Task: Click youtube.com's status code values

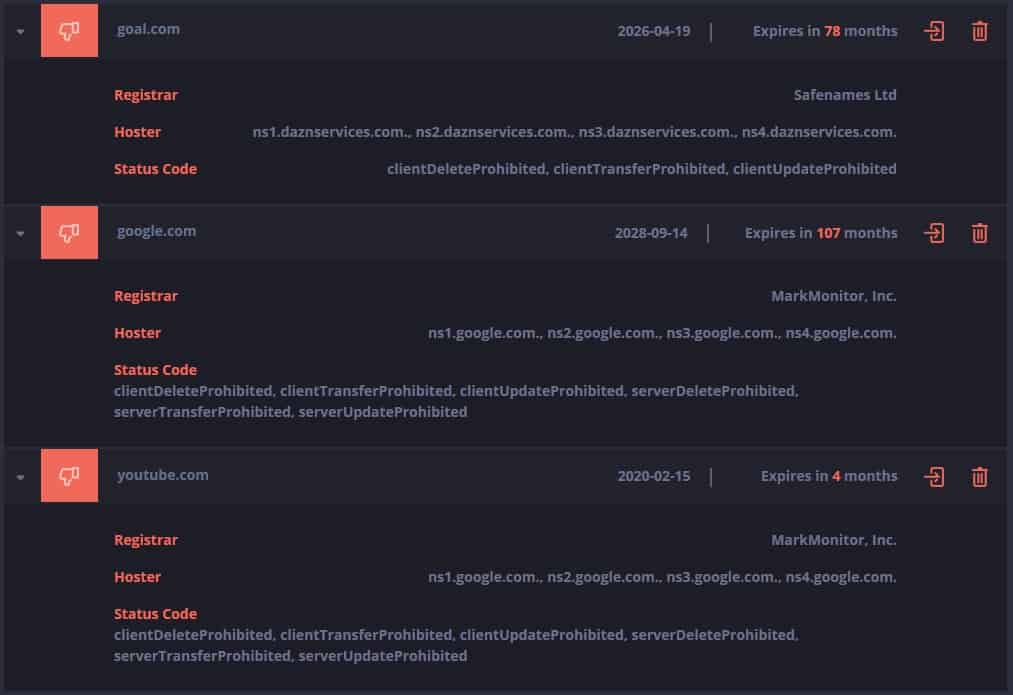Action: pos(456,645)
